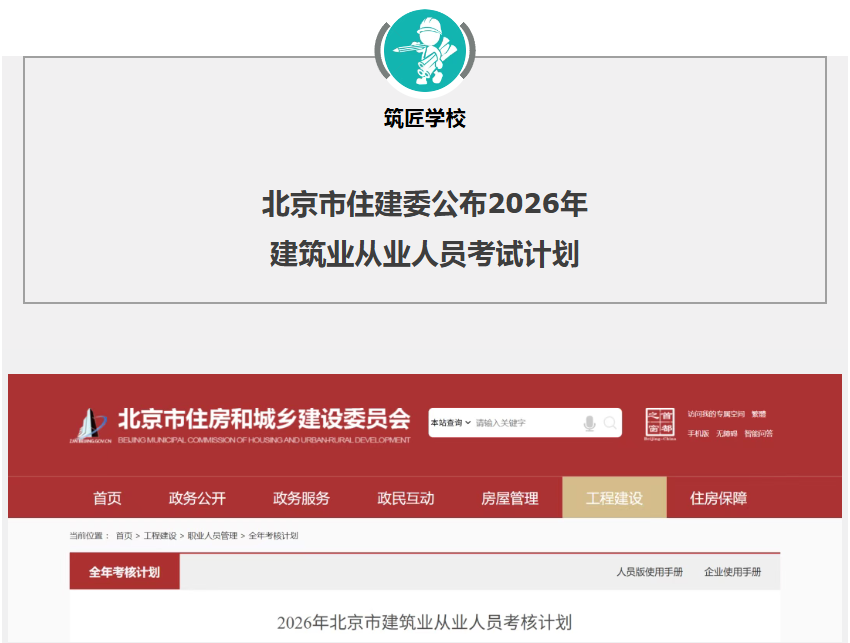
Task: Open the 房屋管理 navigation item
Action: (x=509, y=498)
